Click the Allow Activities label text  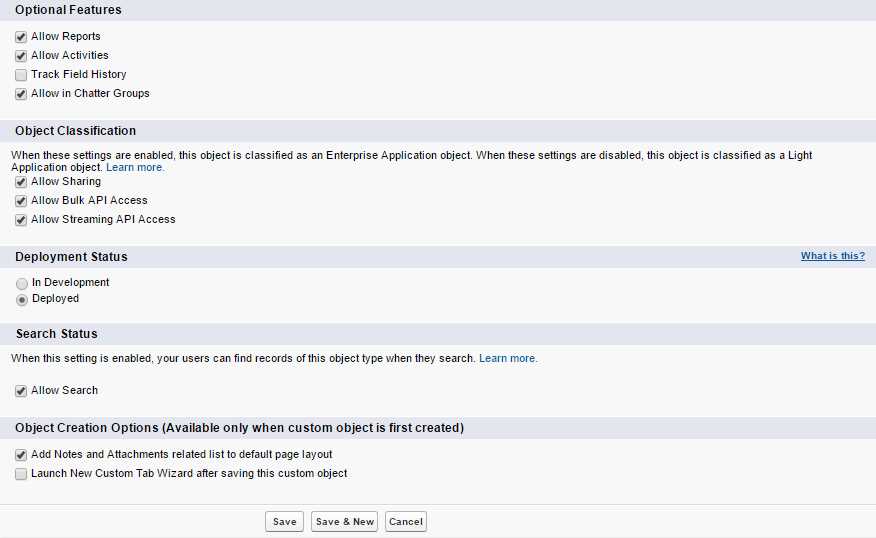pyautogui.click(x=70, y=55)
